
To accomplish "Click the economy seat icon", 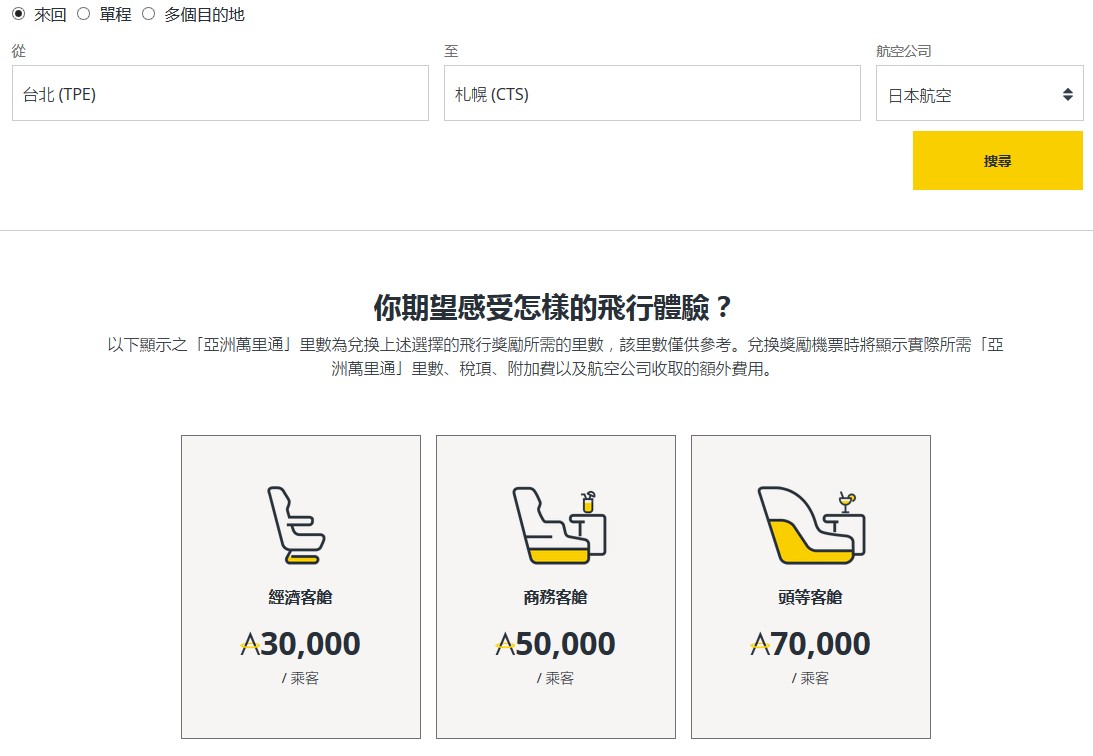I will (296, 525).
